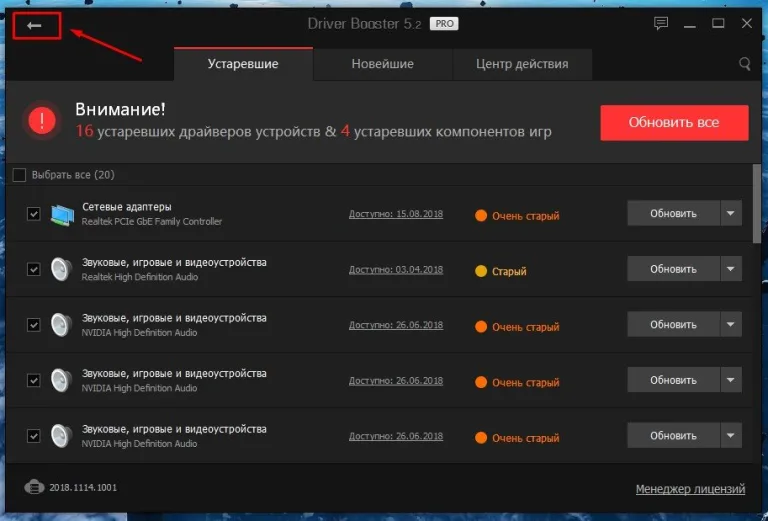This screenshot has height=521, width=768.
Task: Click the network adapter monitor icon
Action: (x=62, y=214)
